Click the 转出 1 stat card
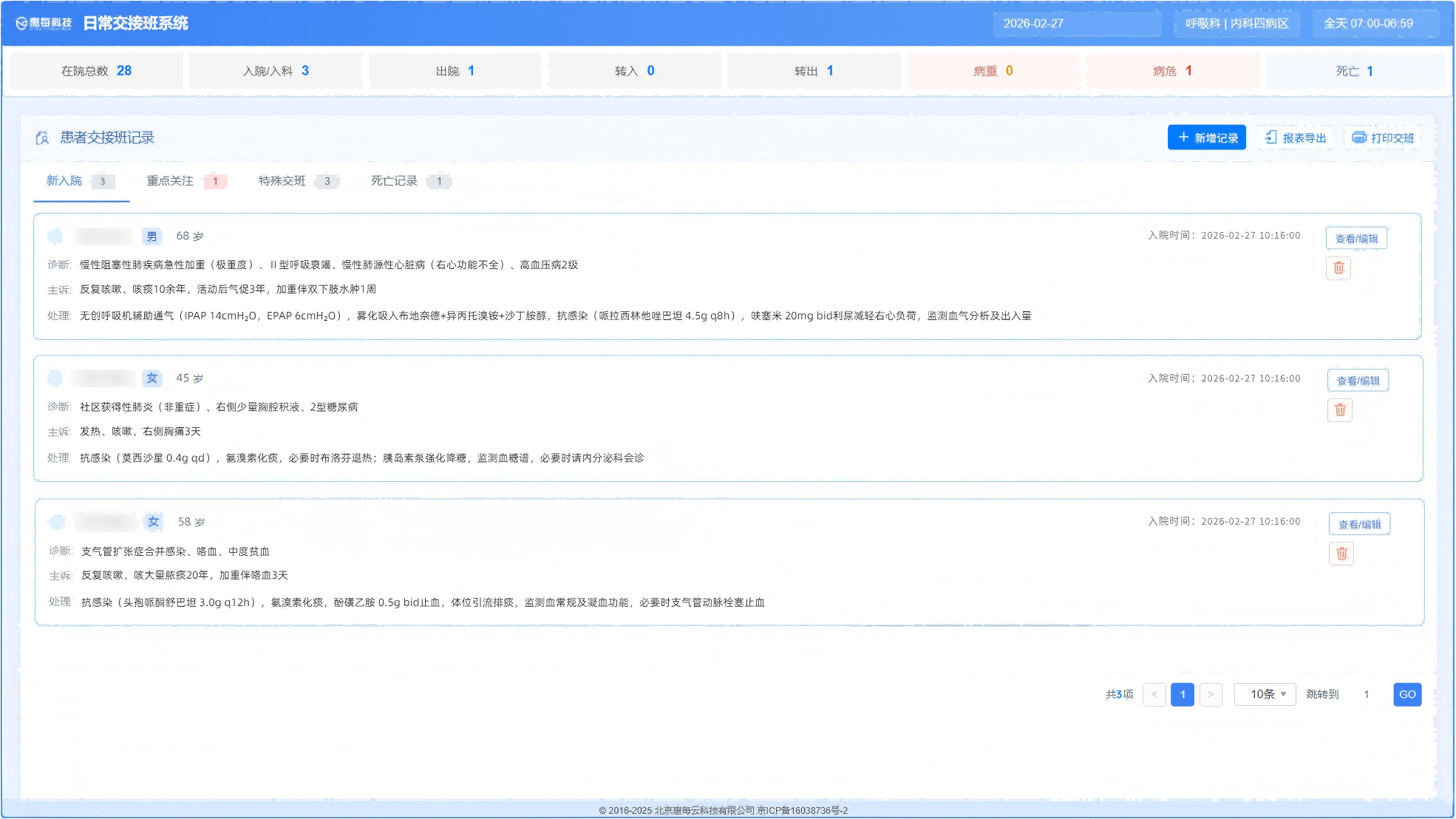 click(814, 71)
